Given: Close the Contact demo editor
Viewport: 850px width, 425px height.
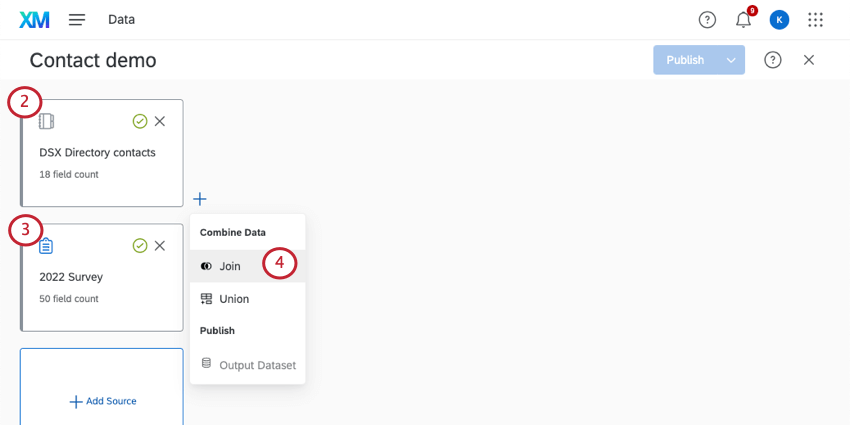Looking at the screenshot, I should click(809, 60).
